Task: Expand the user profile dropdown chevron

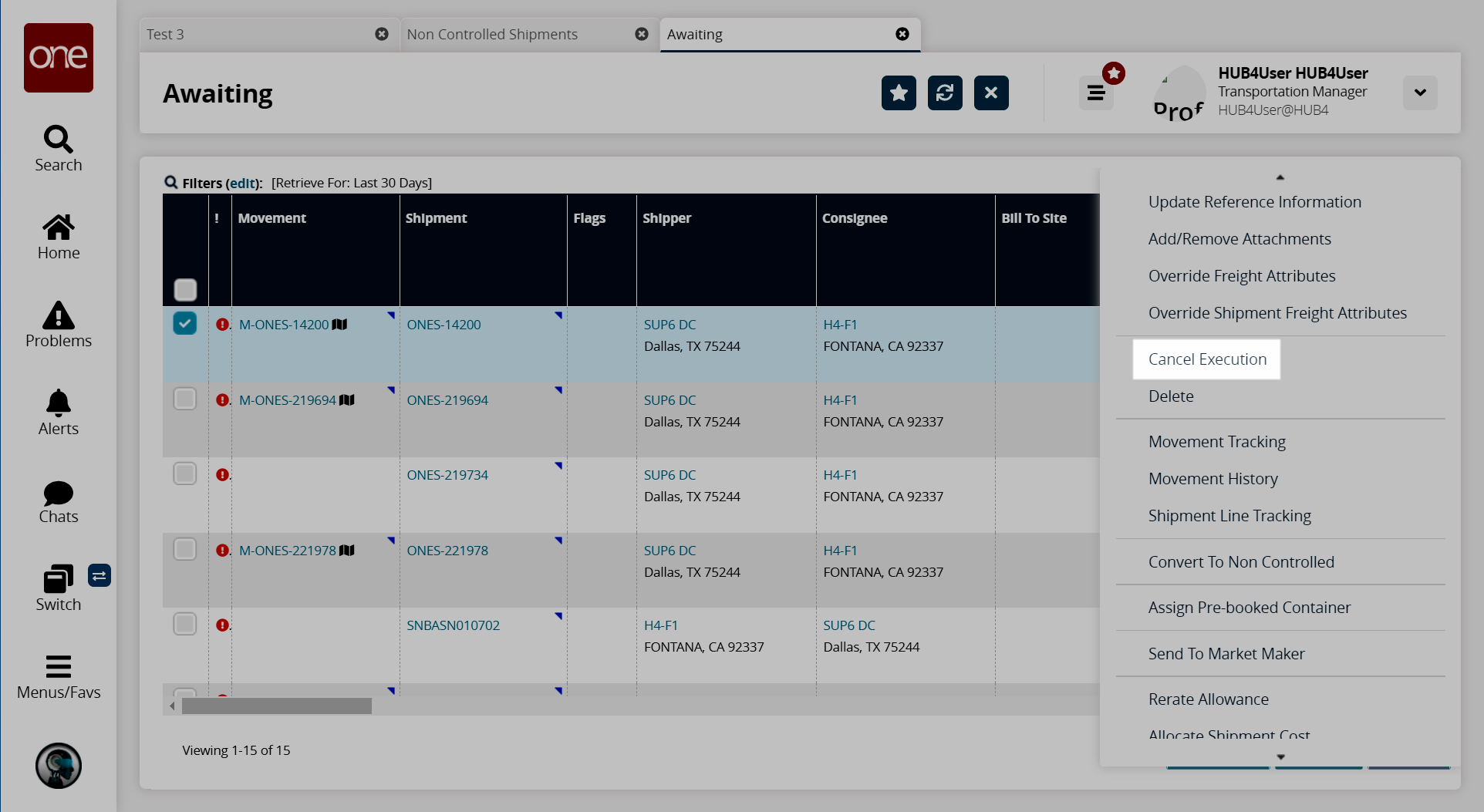Action: (1420, 93)
